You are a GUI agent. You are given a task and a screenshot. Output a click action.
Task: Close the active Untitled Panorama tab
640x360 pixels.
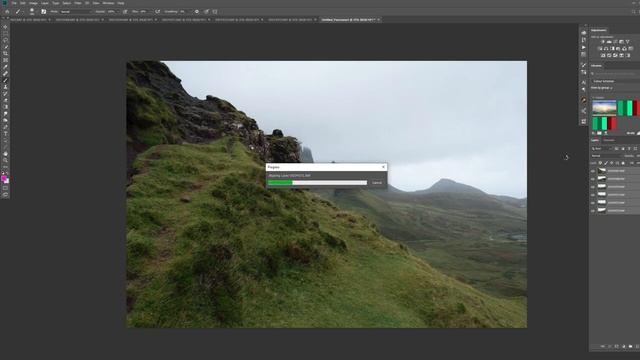(x=378, y=20)
